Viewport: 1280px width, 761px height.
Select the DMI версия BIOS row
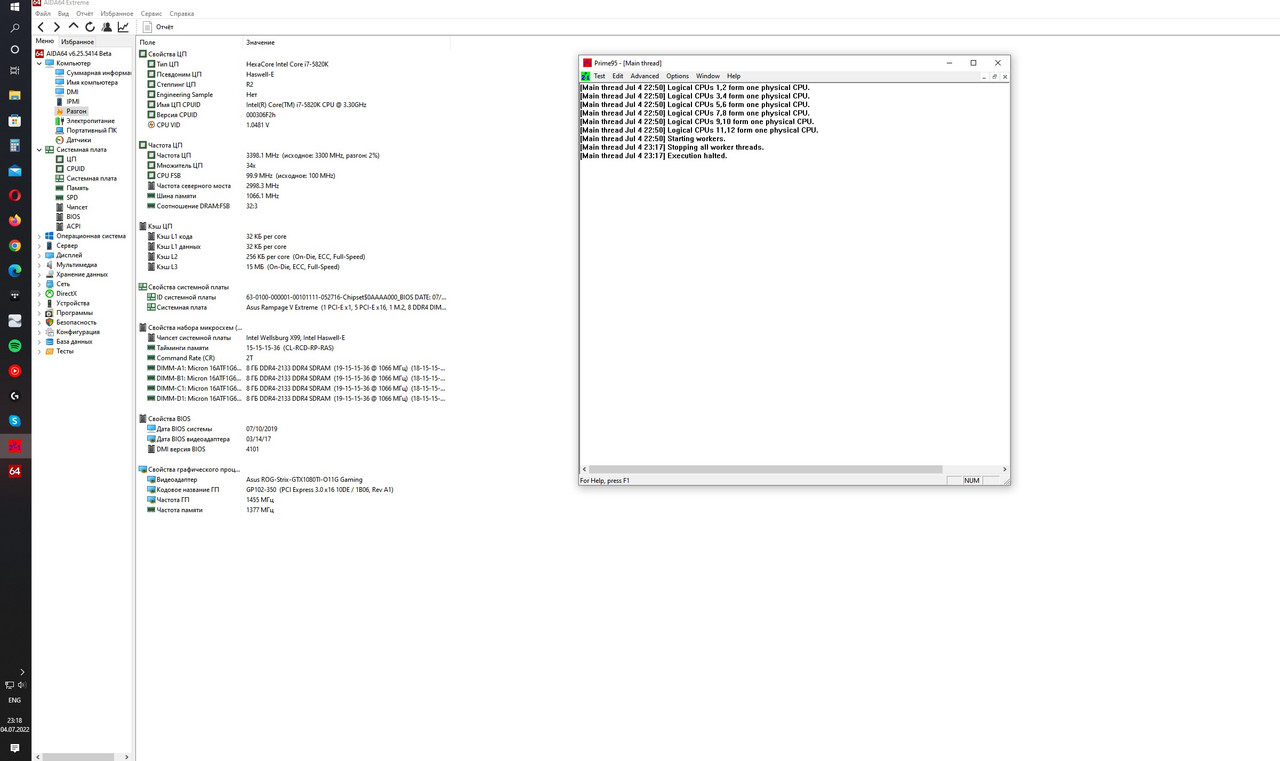pos(293,449)
